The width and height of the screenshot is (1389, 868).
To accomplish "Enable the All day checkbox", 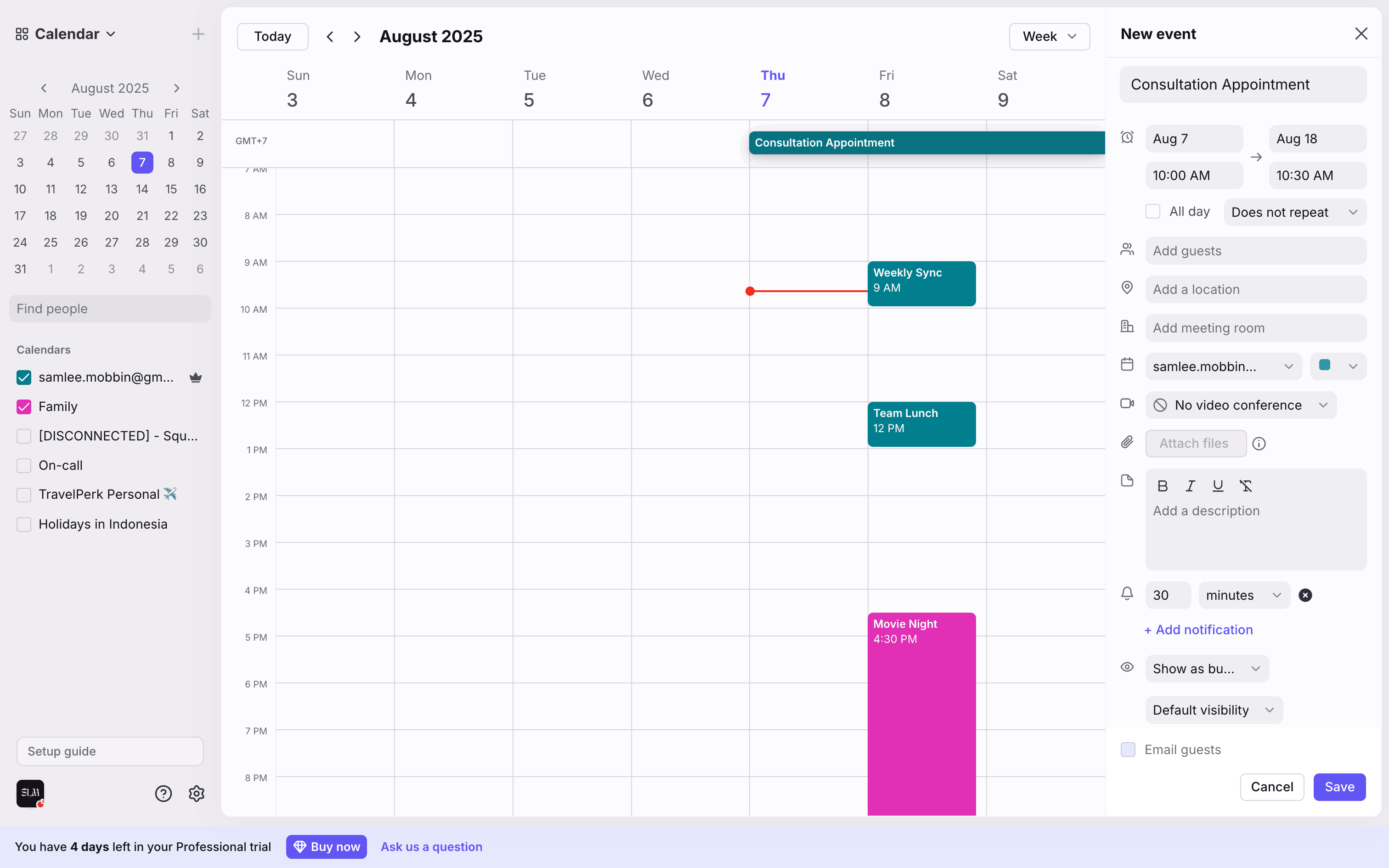I will (x=1152, y=212).
